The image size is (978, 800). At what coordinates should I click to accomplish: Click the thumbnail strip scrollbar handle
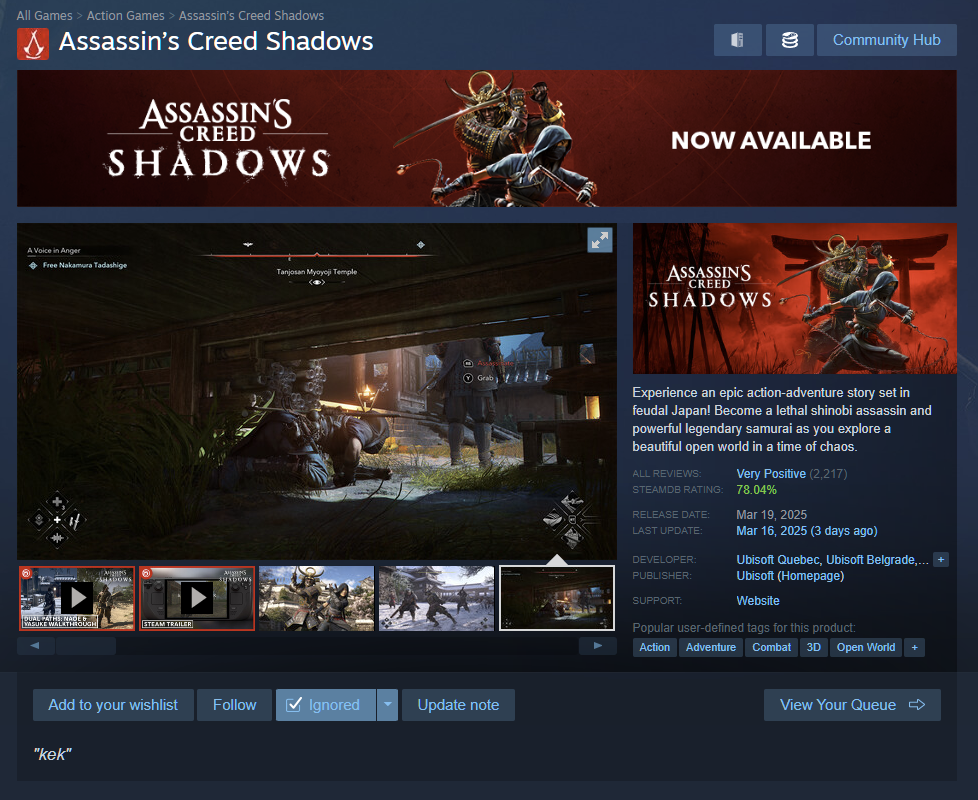tap(85, 646)
